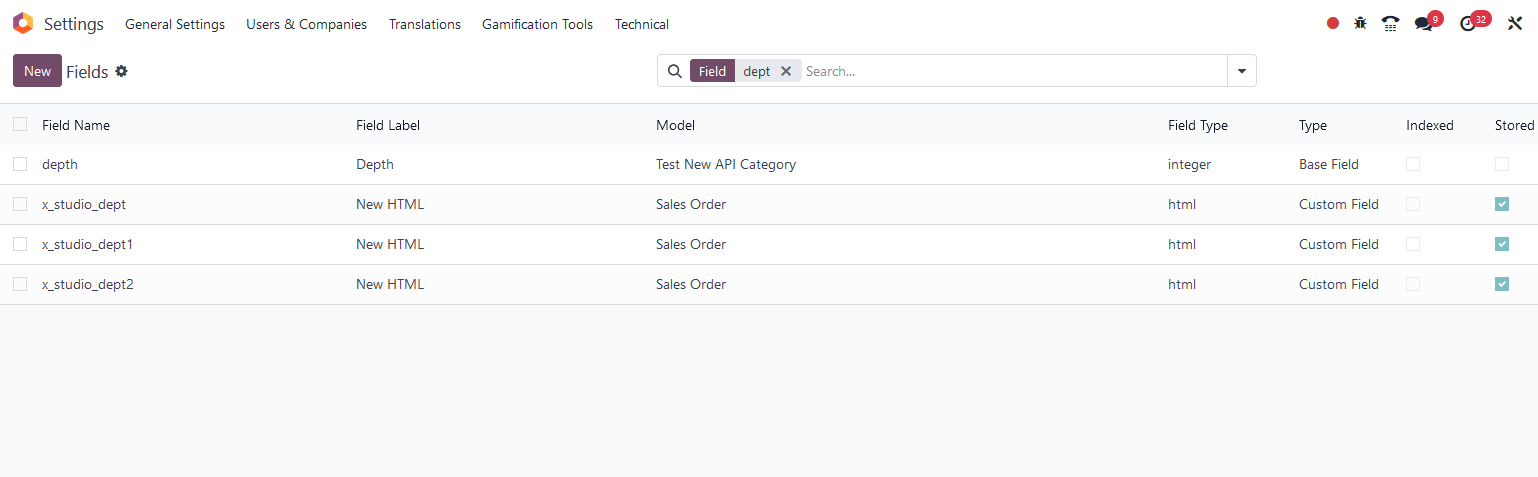Image resolution: width=1538 pixels, height=477 pixels.
Task: Toggle Studio wrench tools icon
Action: (x=1515, y=24)
